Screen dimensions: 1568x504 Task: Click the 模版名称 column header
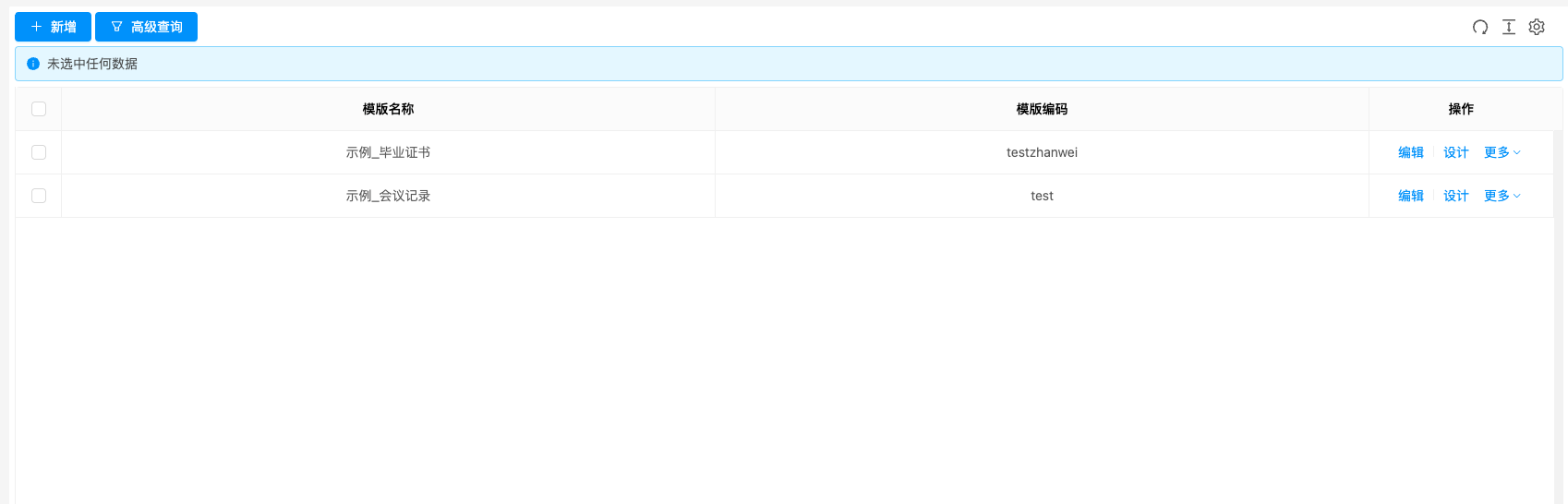pos(388,109)
